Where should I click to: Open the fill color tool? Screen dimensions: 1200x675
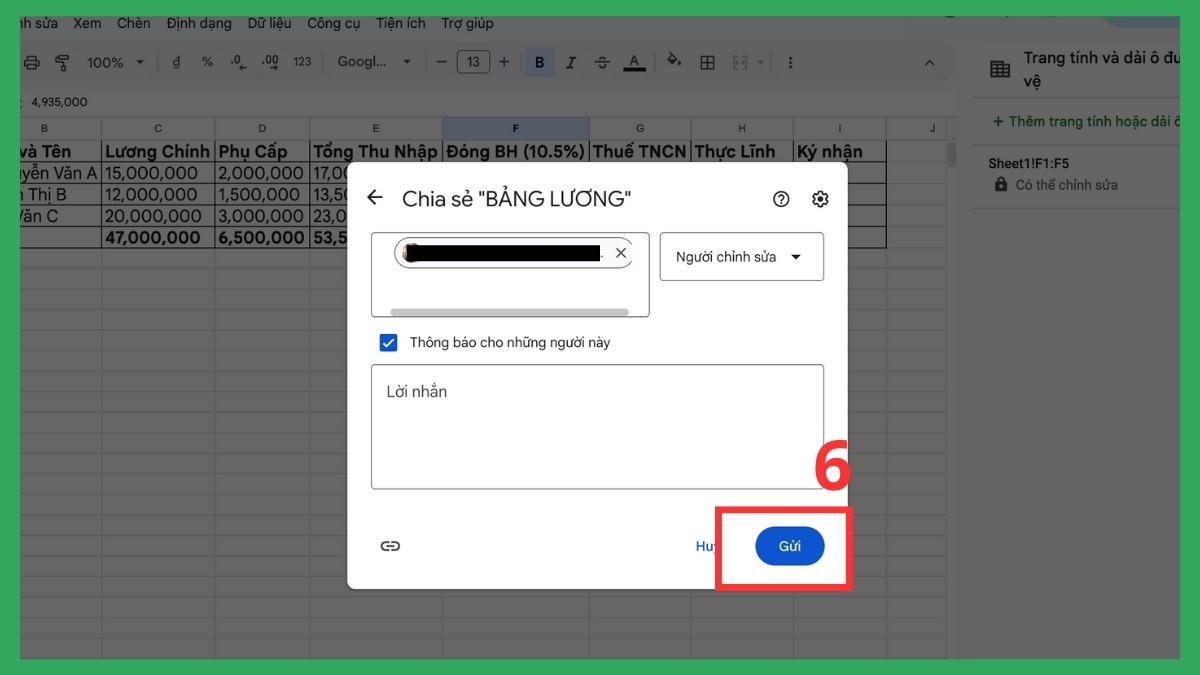click(674, 62)
